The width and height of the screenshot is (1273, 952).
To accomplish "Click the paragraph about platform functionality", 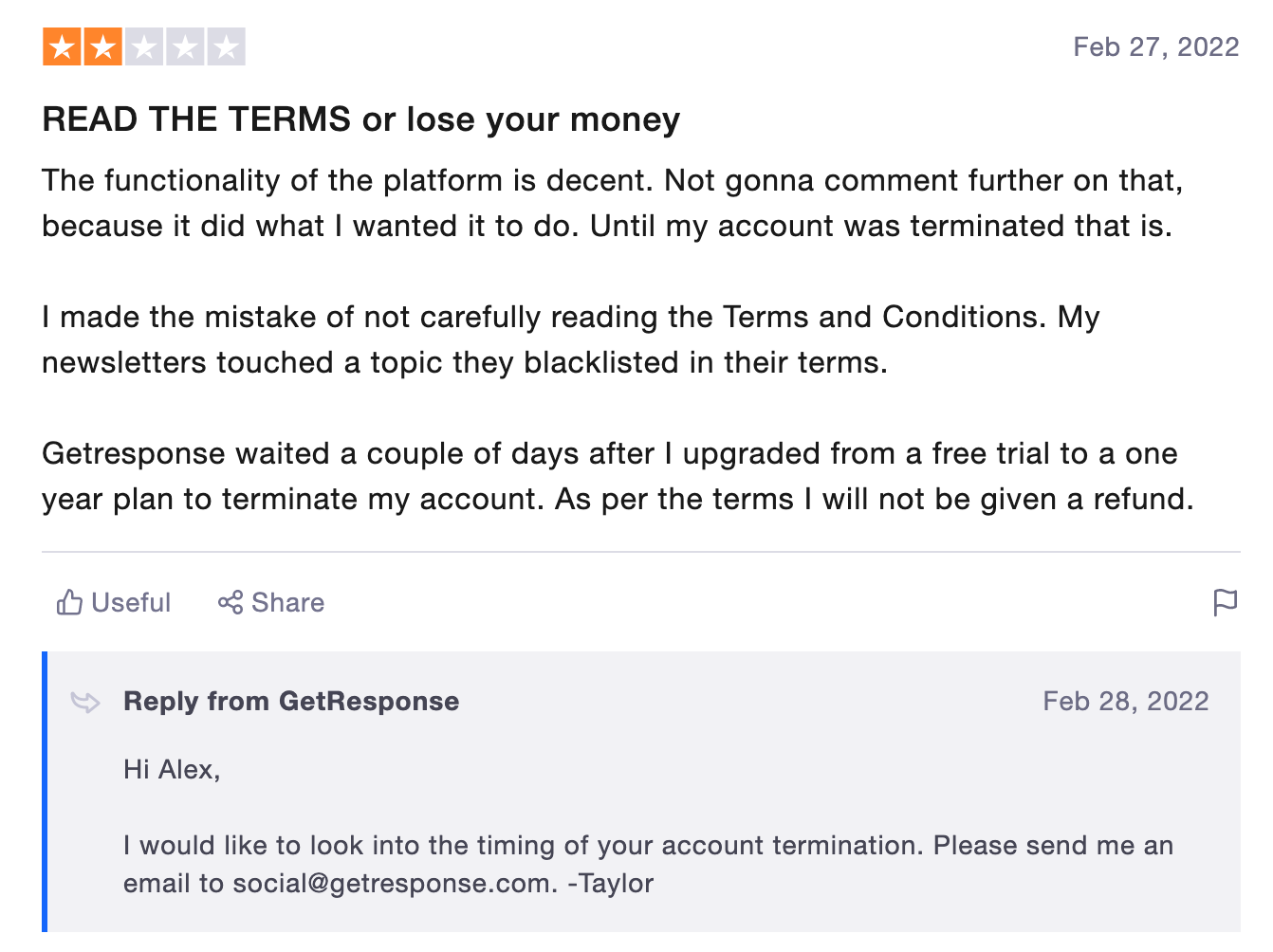I will [x=613, y=203].
